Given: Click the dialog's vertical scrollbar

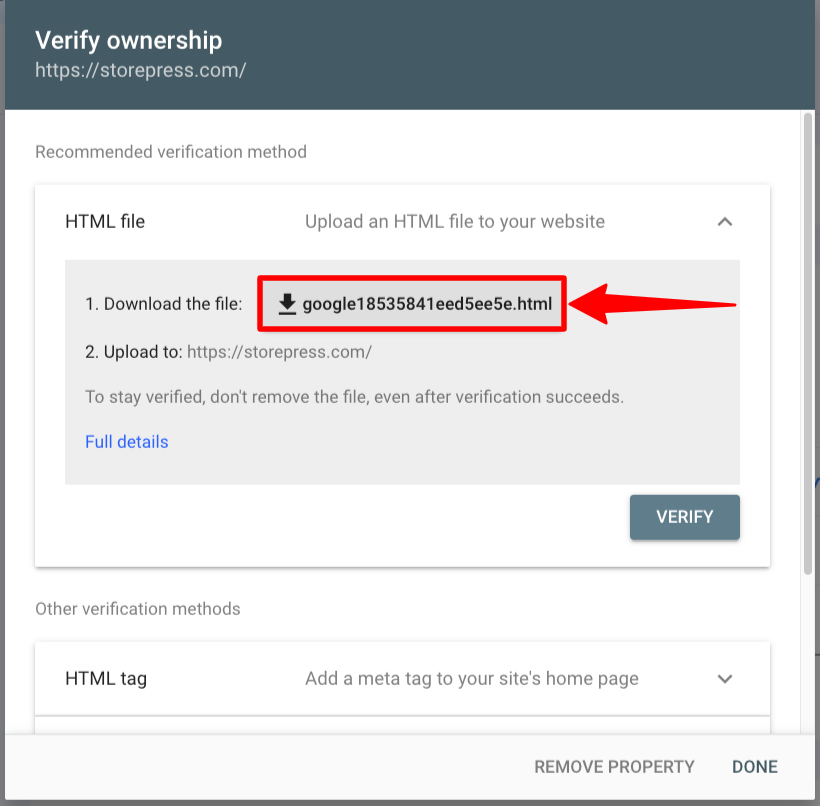Looking at the screenshot, I should click(808, 343).
